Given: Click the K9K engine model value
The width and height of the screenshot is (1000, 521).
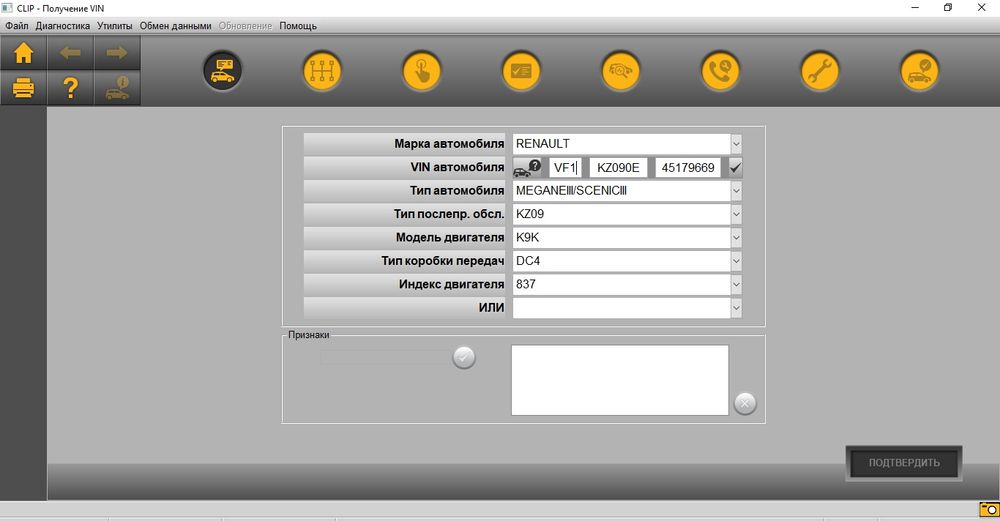Looking at the screenshot, I should [621, 237].
